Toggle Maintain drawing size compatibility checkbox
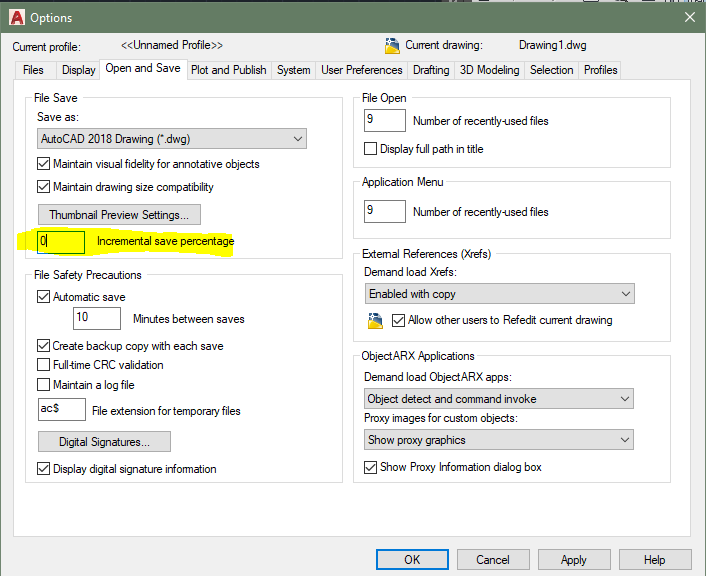706x576 pixels. [x=44, y=186]
